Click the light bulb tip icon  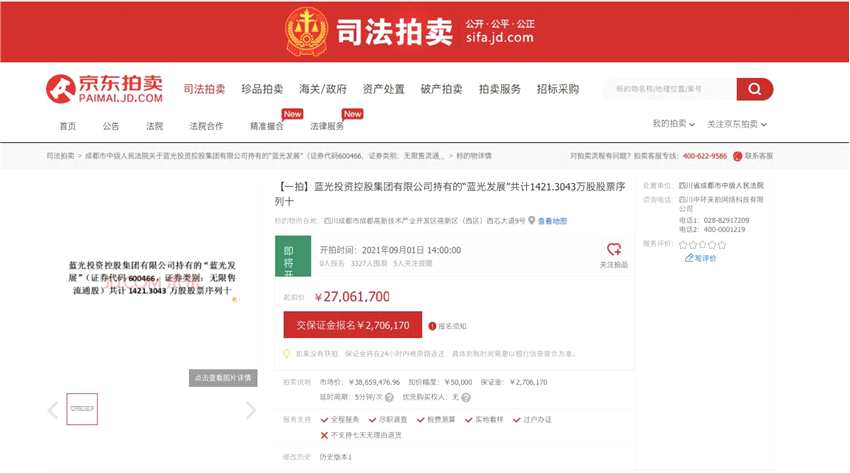pos(287,354)
